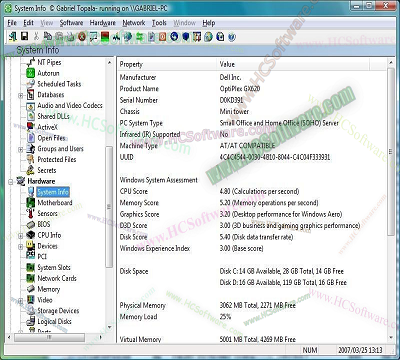The image size is (400, 360).
Task: Click the icon beside NT Pipes
Action: pyautogui.click(x=31, y=62)
